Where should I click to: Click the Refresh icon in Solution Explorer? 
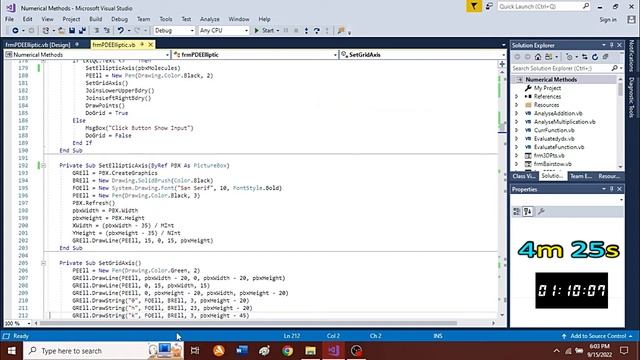tap(595, 57)
